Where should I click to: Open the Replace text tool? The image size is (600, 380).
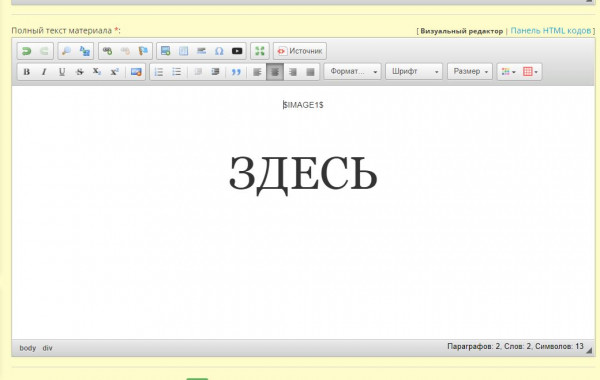tap(85, 51)
